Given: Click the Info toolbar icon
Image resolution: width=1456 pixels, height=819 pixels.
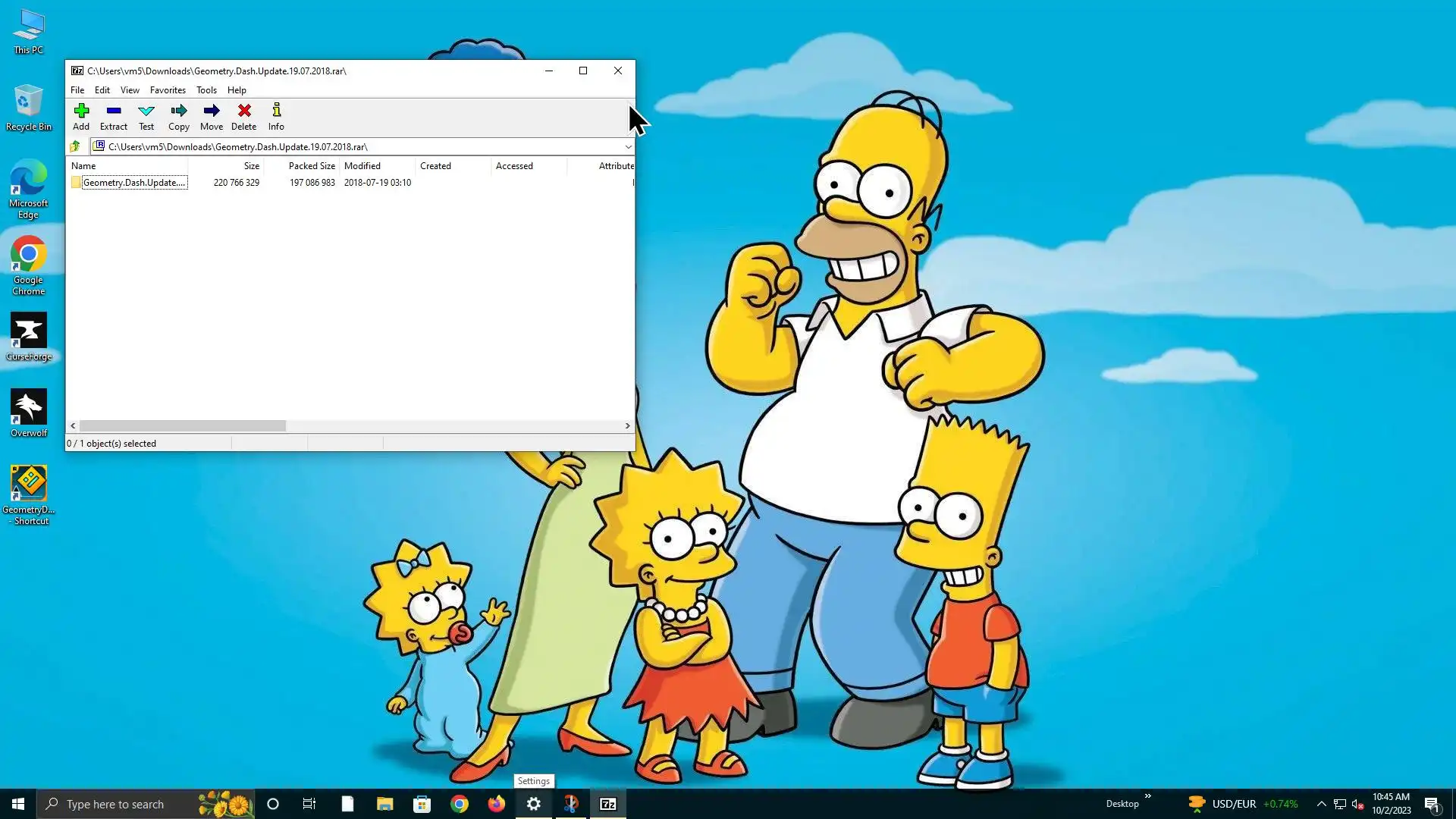Looking at the screenshot, I should [276, 117].
